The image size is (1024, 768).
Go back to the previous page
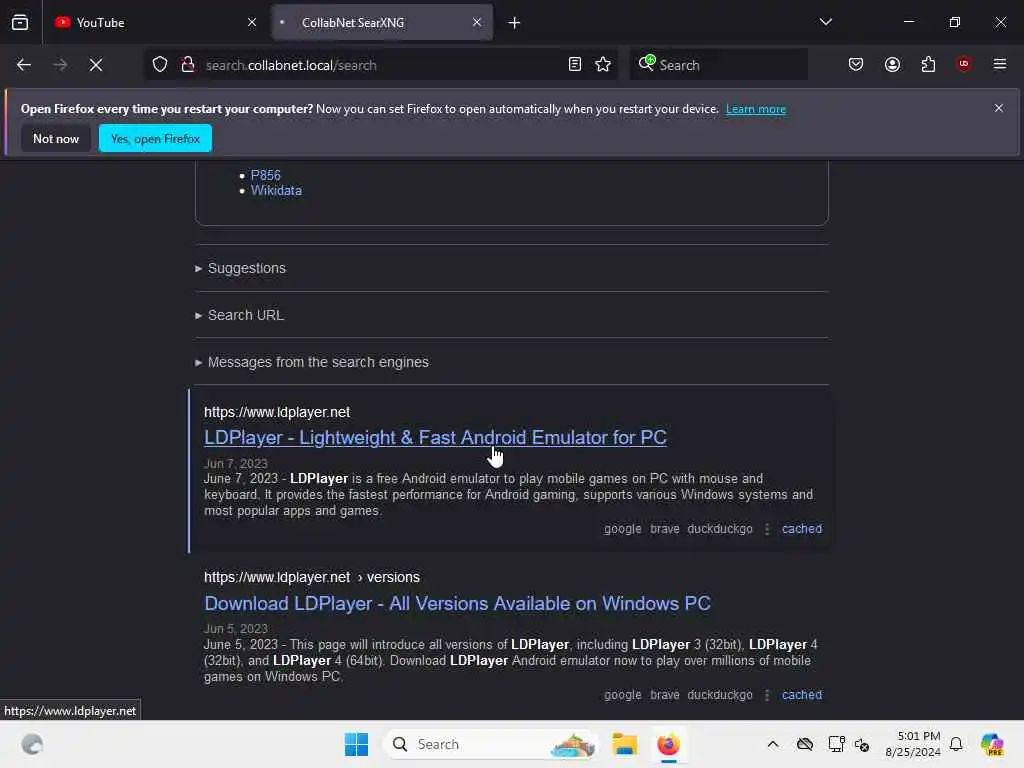click(24, 65)
